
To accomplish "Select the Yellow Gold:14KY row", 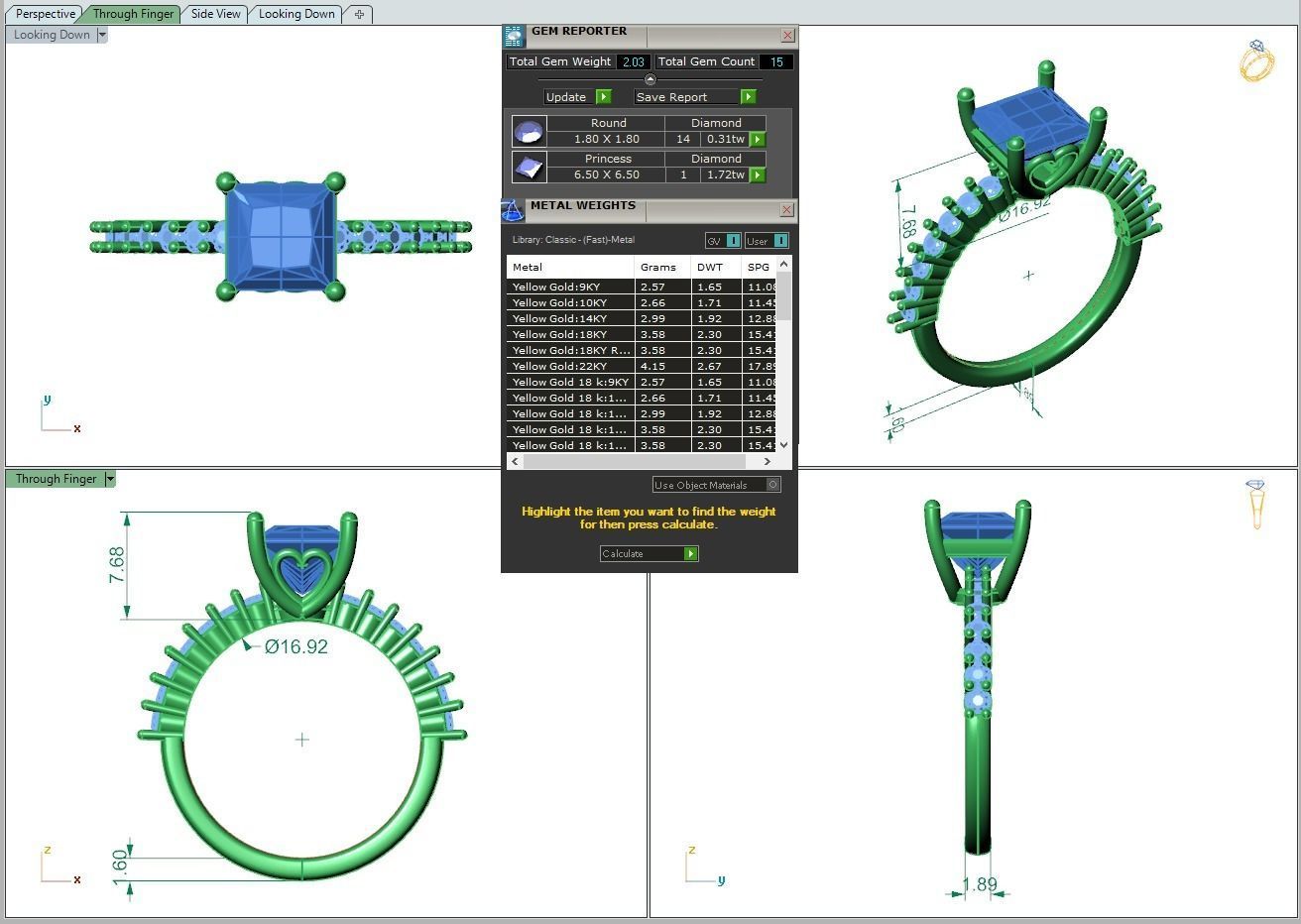I will 642,318.
